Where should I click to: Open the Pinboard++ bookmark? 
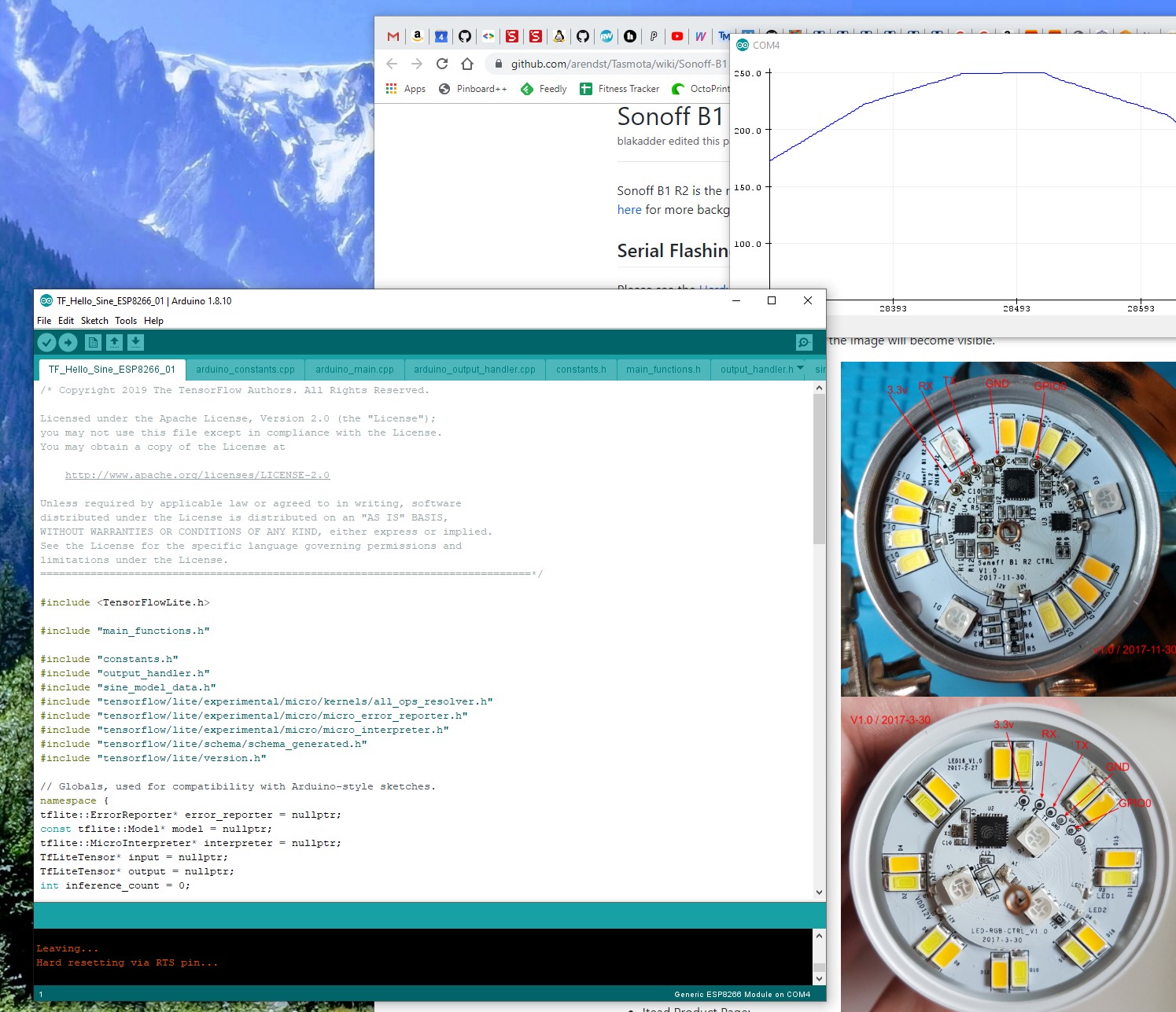tap(473, 89)
